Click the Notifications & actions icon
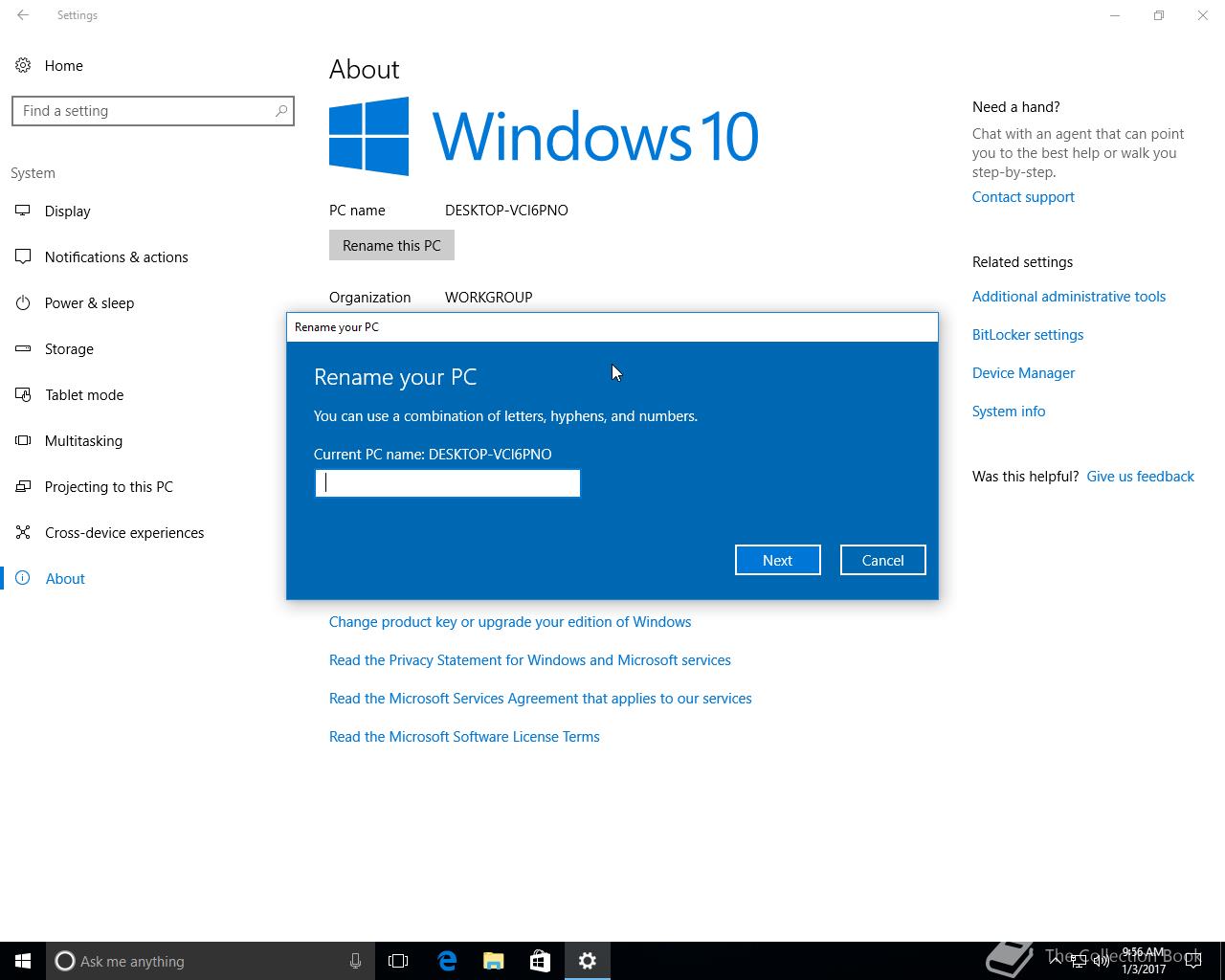 (23, 256)
